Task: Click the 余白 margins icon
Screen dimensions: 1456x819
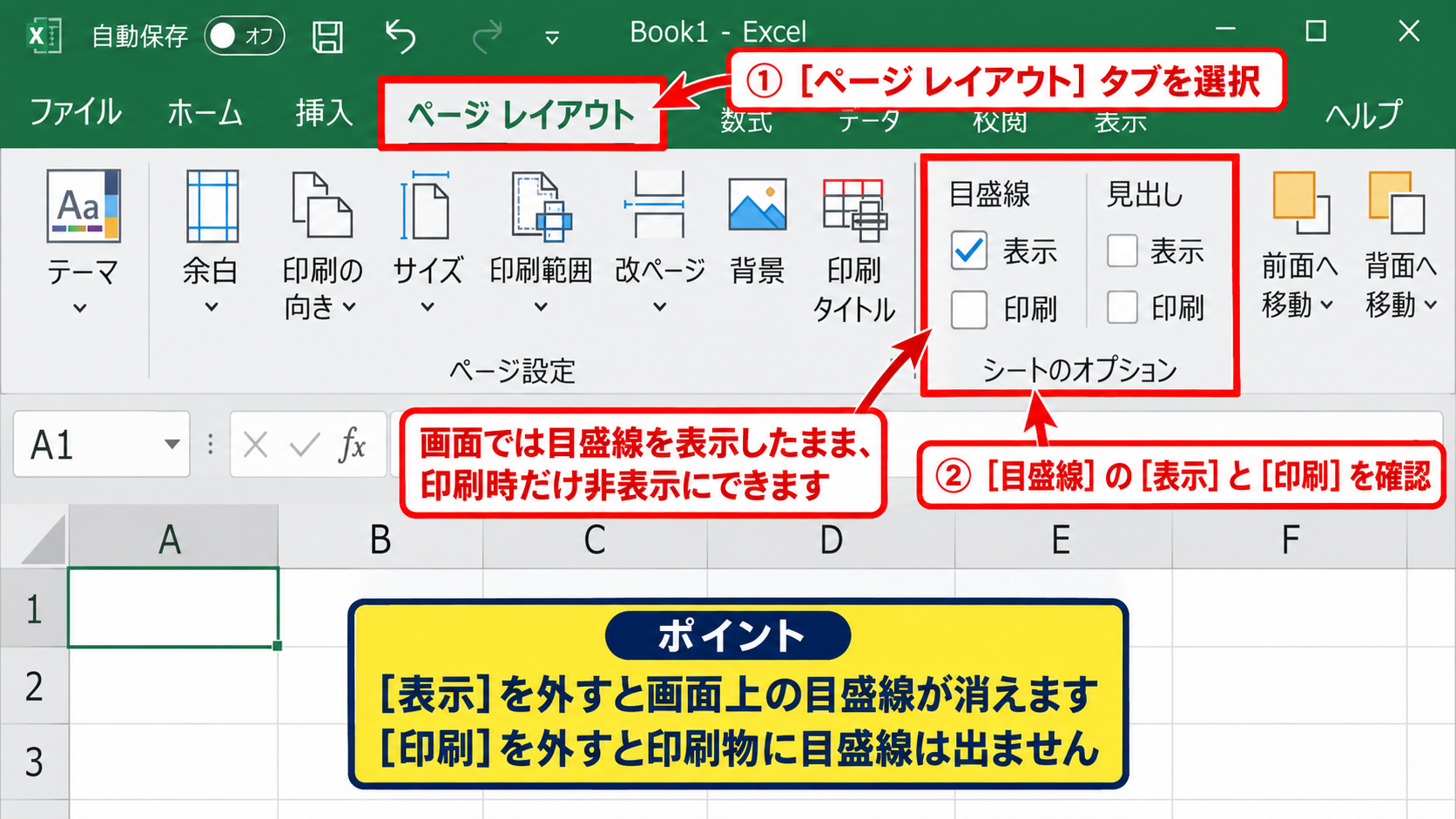Action: tap(212, 205)
